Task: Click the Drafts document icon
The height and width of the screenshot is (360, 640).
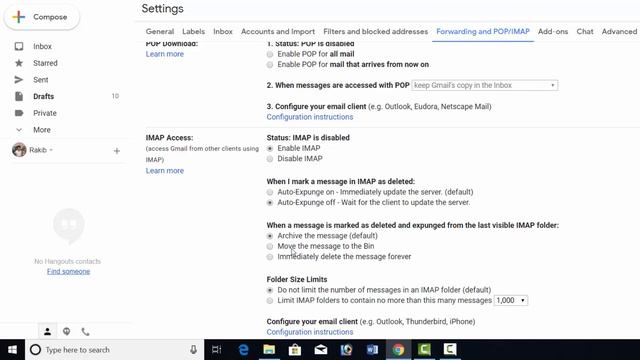Action: tap(19, 96)
